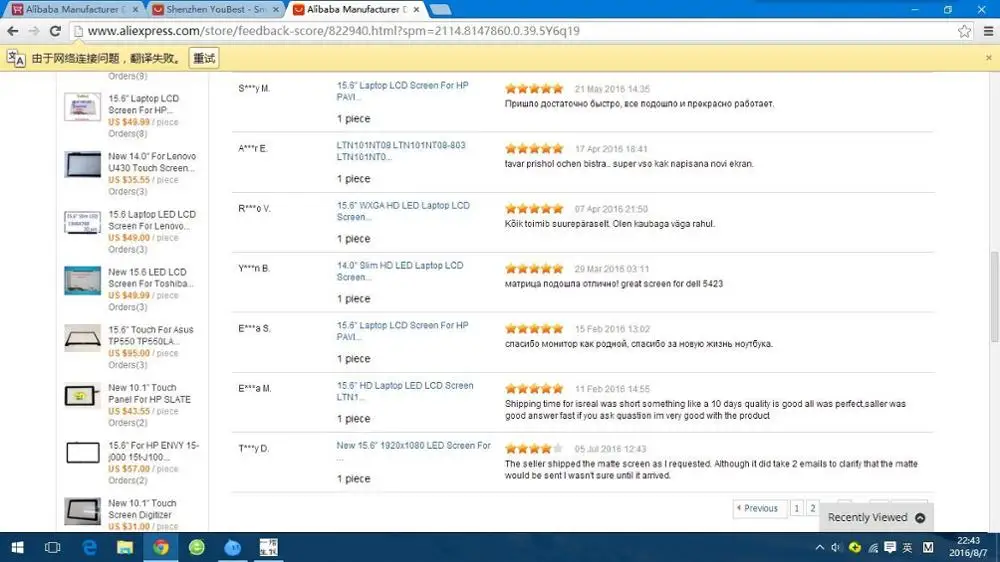Bookmark page using star icon
The height and width of the screenshot is (562, 1000).
964,31
